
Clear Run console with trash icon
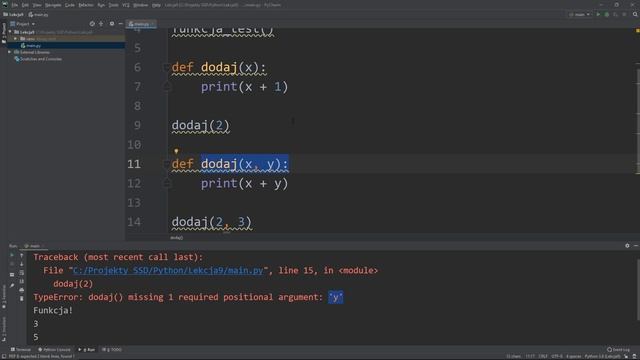point(22,298)
